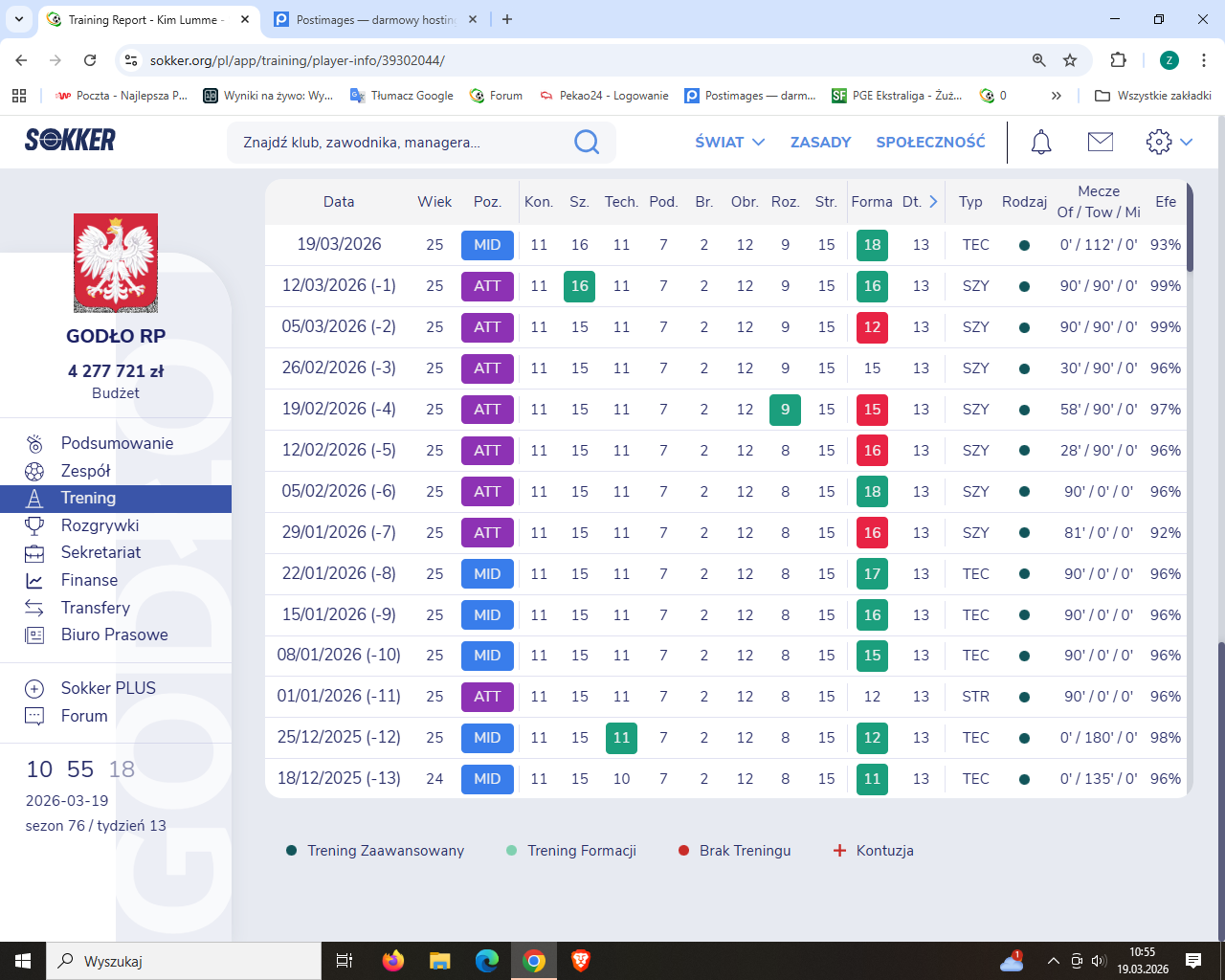The width and height of the screenshot is (1225, 980).
Task: Open the ZASADY link
Action: 820,142
